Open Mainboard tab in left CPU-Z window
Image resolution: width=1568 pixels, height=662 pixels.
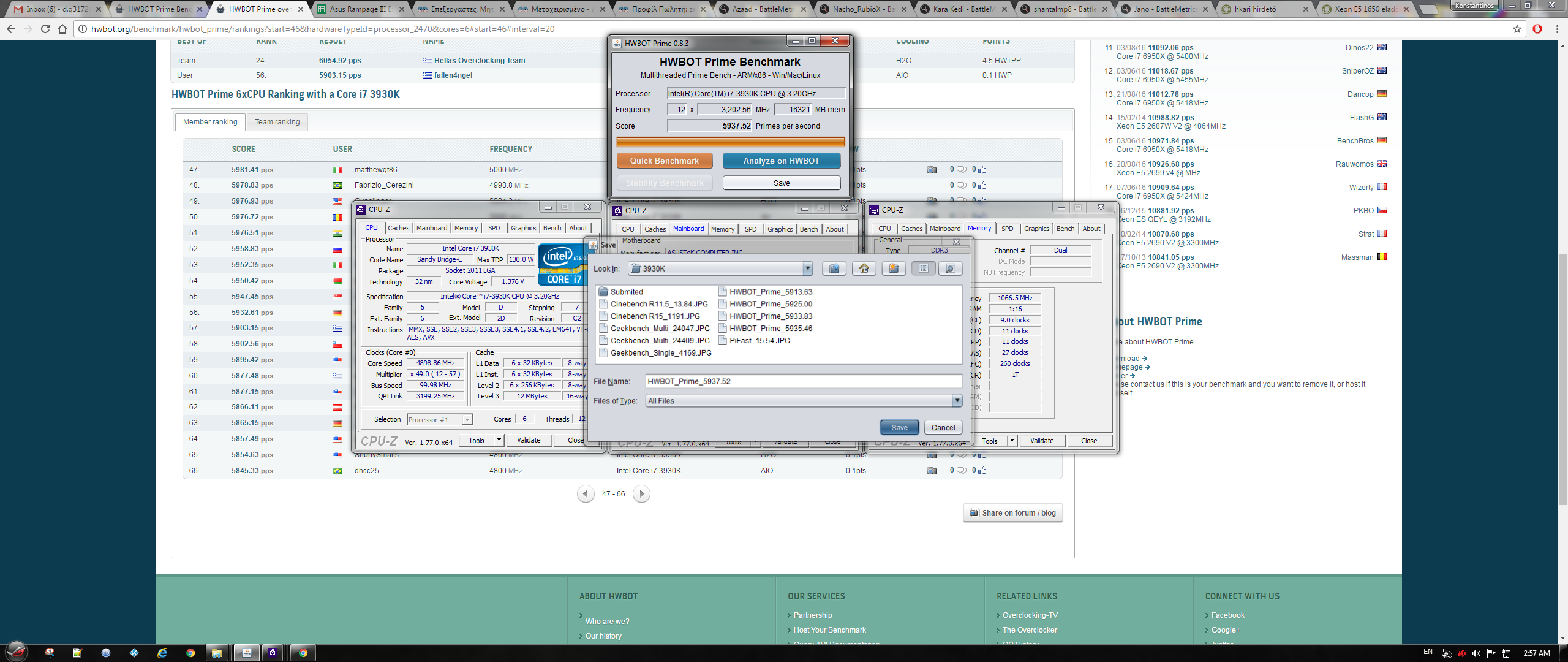click(432, 228)
